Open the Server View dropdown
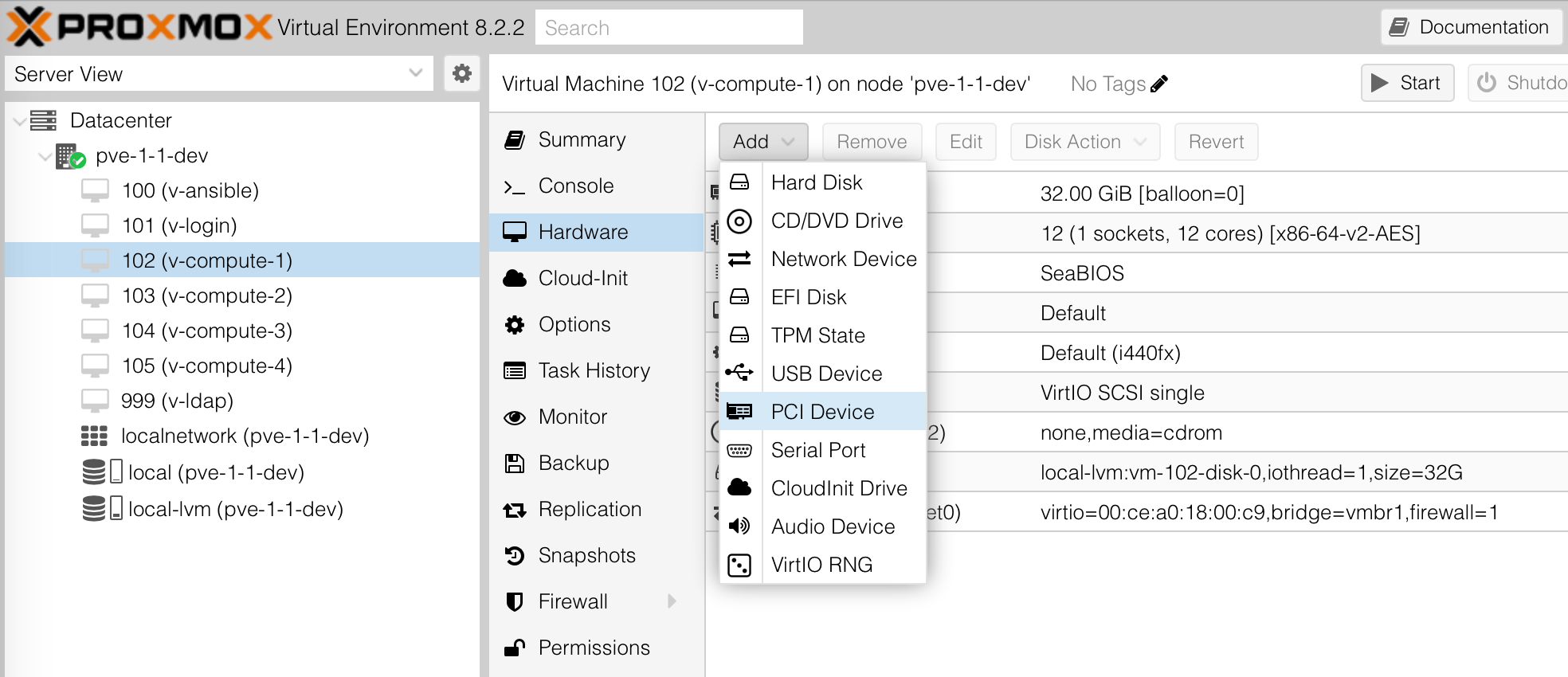This screenshot has width=1568, height=677. [x=415, y=73]
